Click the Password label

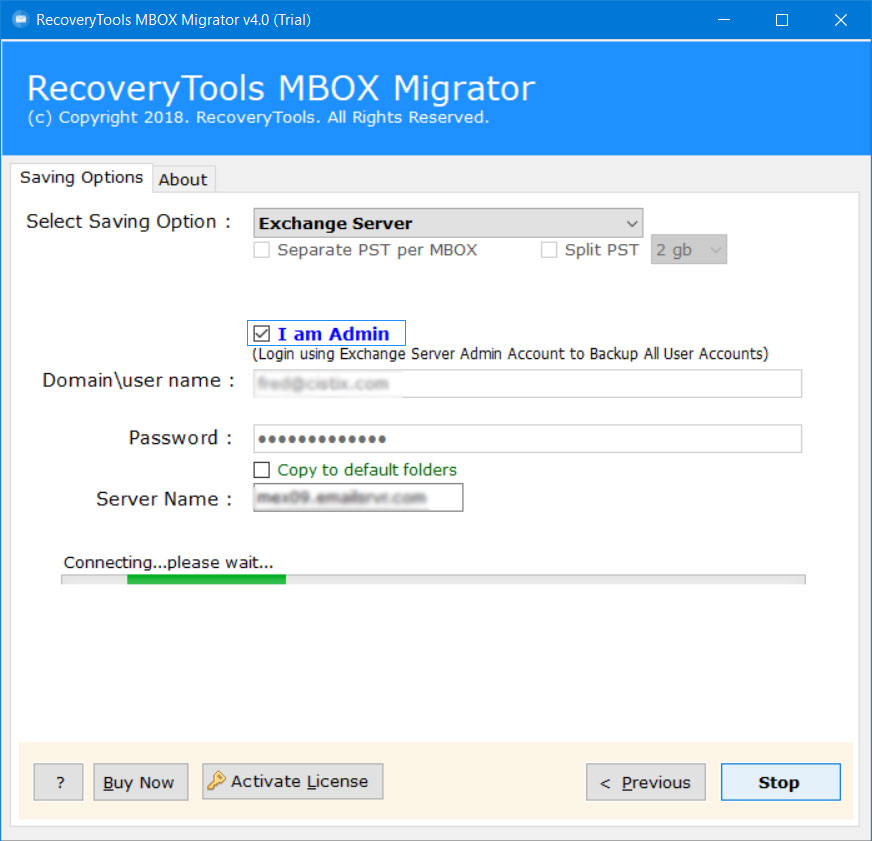click(x=180, y=438)
